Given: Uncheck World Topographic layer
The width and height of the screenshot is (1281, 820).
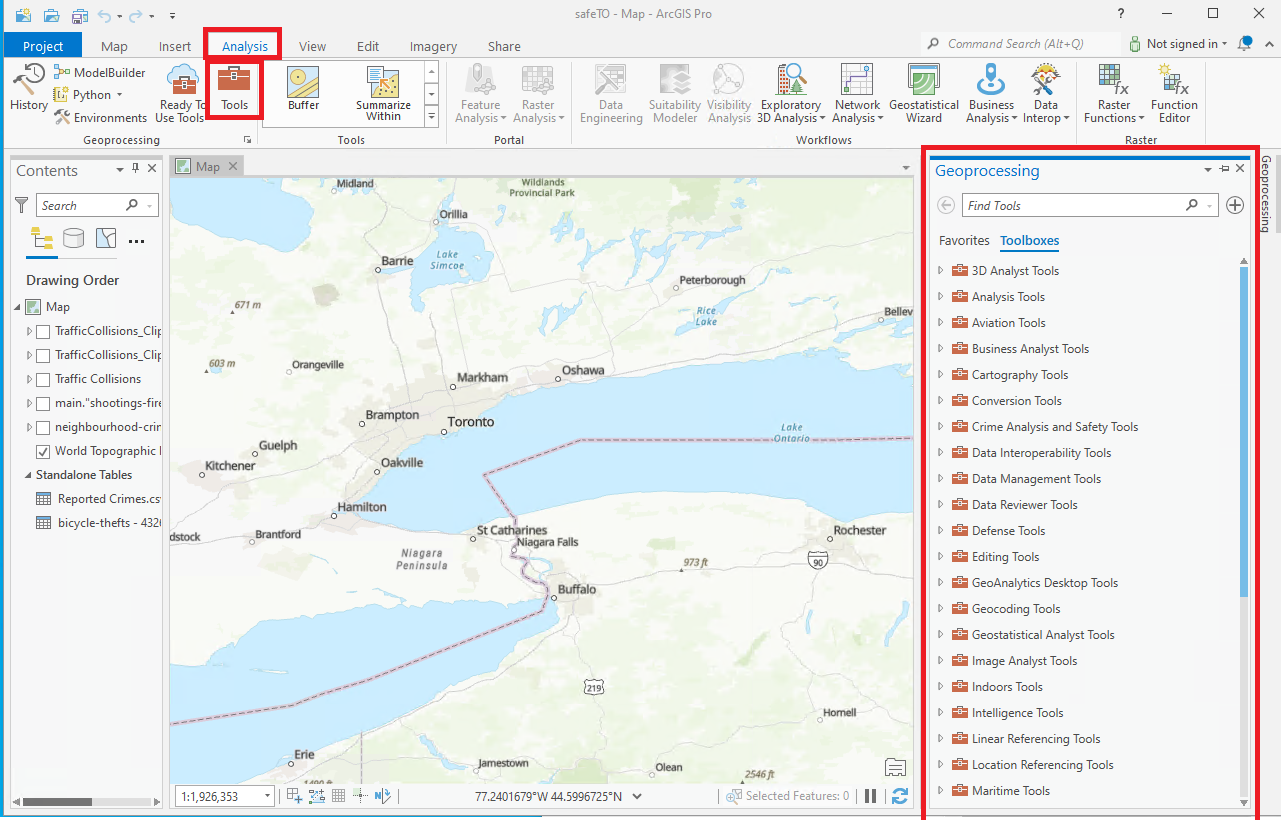Looking at the screenshot, I should pyautogui.click(x=43, y=451).
